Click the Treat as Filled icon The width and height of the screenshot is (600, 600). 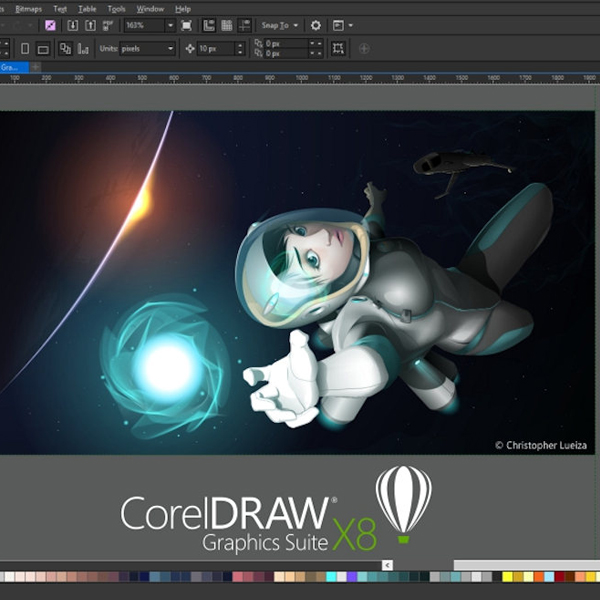click(x=338, y=48)
